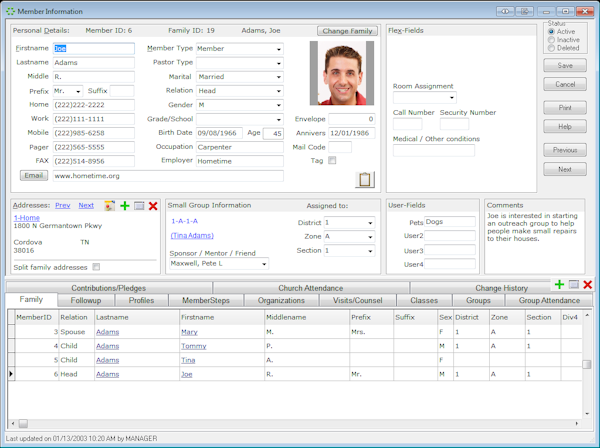Check the Tag checkbox
The image size is (600, 448).
click(x=332, y=160)
